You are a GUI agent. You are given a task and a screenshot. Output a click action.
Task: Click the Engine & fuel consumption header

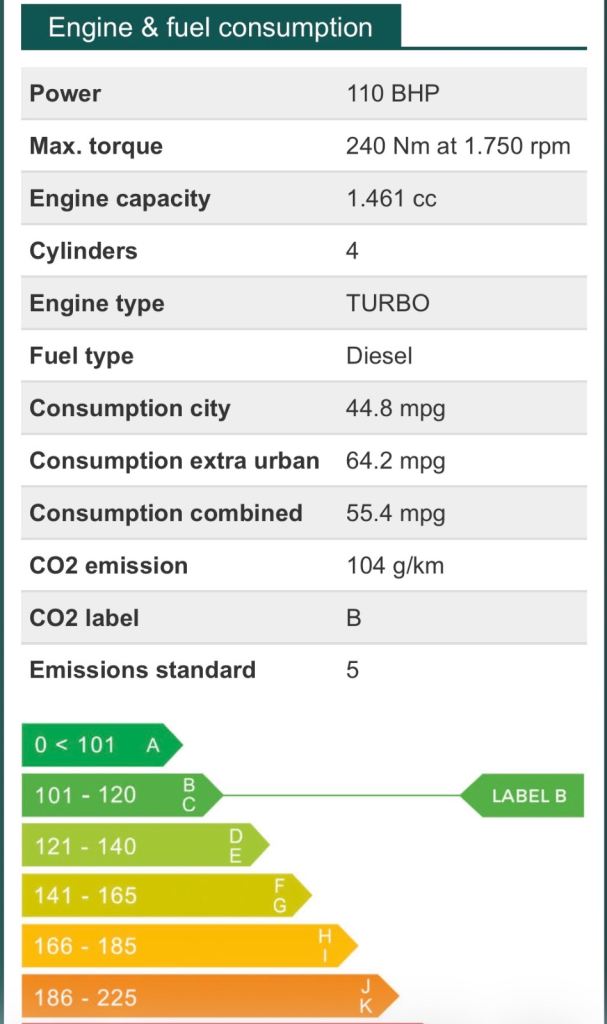click(x=210, y=27)
